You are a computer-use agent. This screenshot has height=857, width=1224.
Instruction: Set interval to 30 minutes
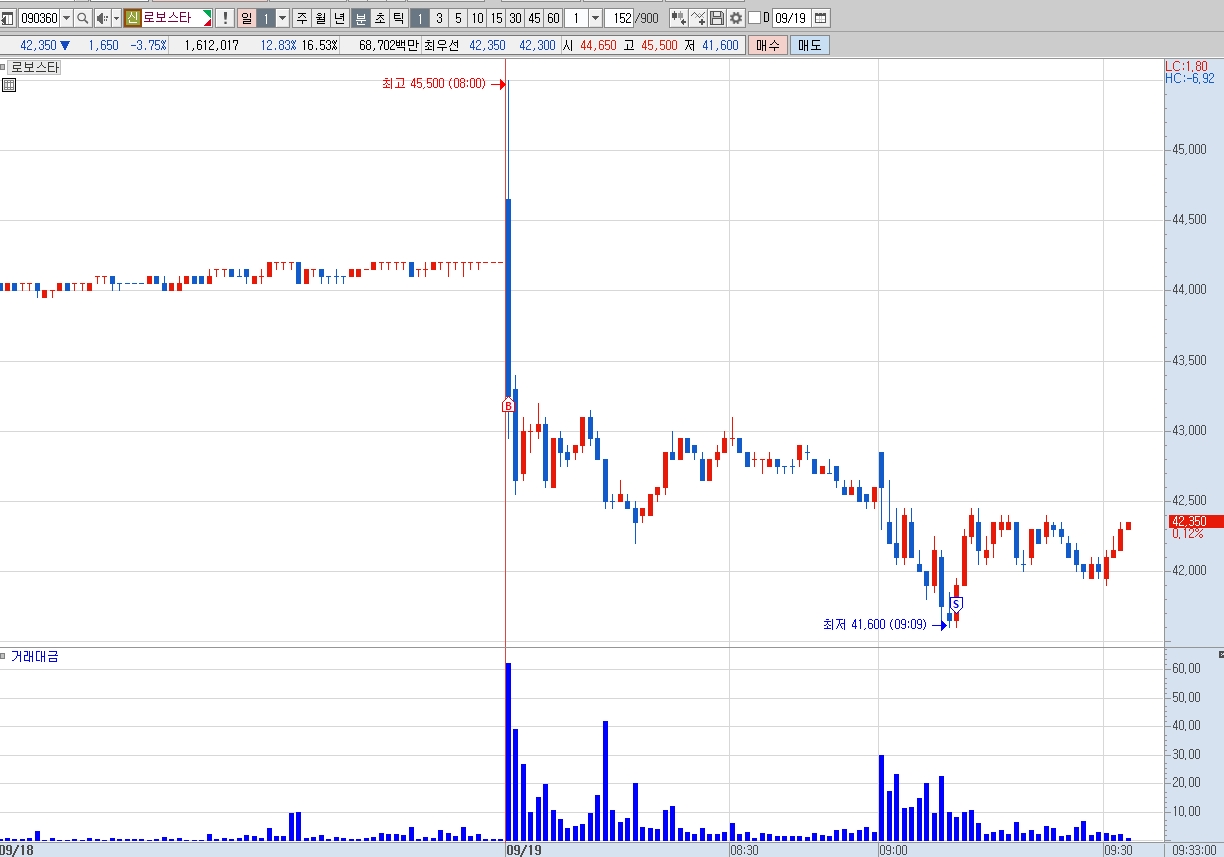pos(515,18)
